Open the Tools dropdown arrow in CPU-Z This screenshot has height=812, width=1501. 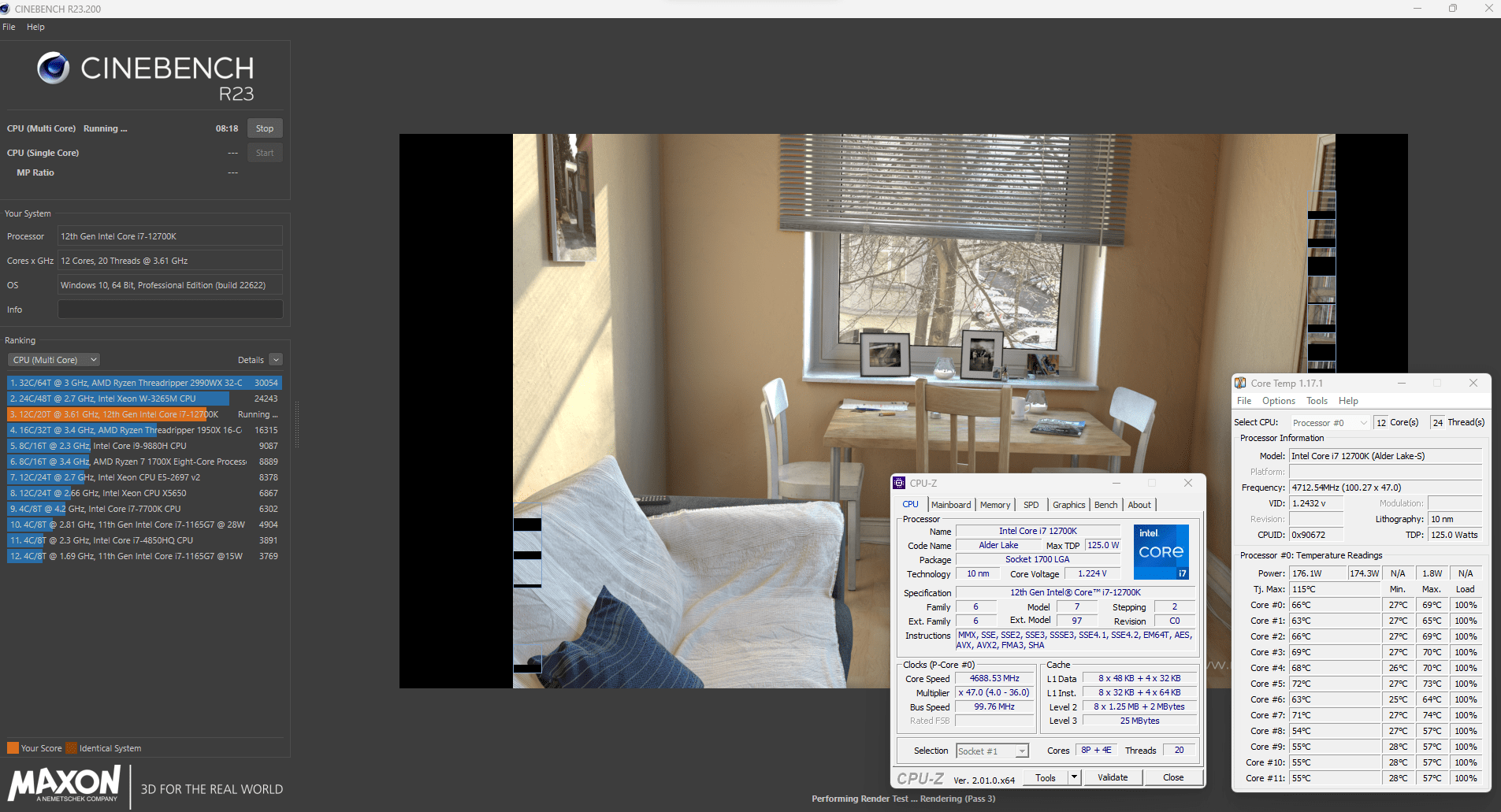[x=1074, y=778]
